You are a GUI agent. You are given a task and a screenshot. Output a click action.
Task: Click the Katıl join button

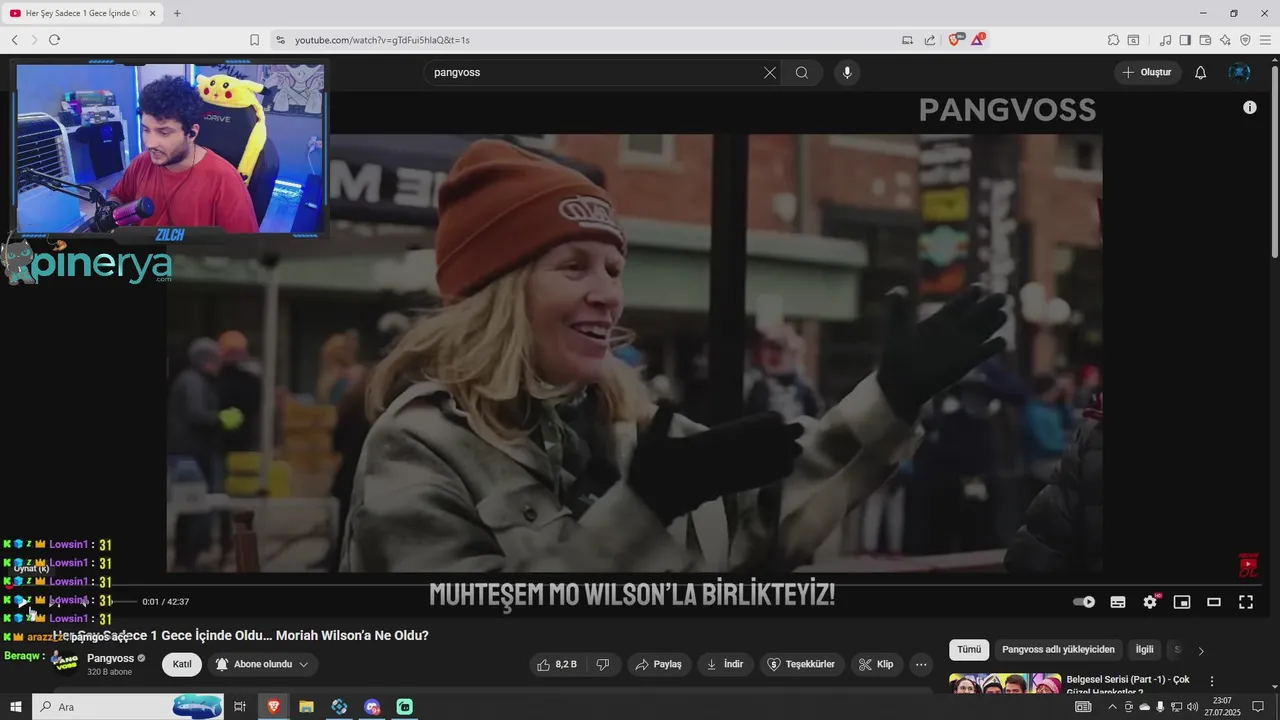coord(182,664)
